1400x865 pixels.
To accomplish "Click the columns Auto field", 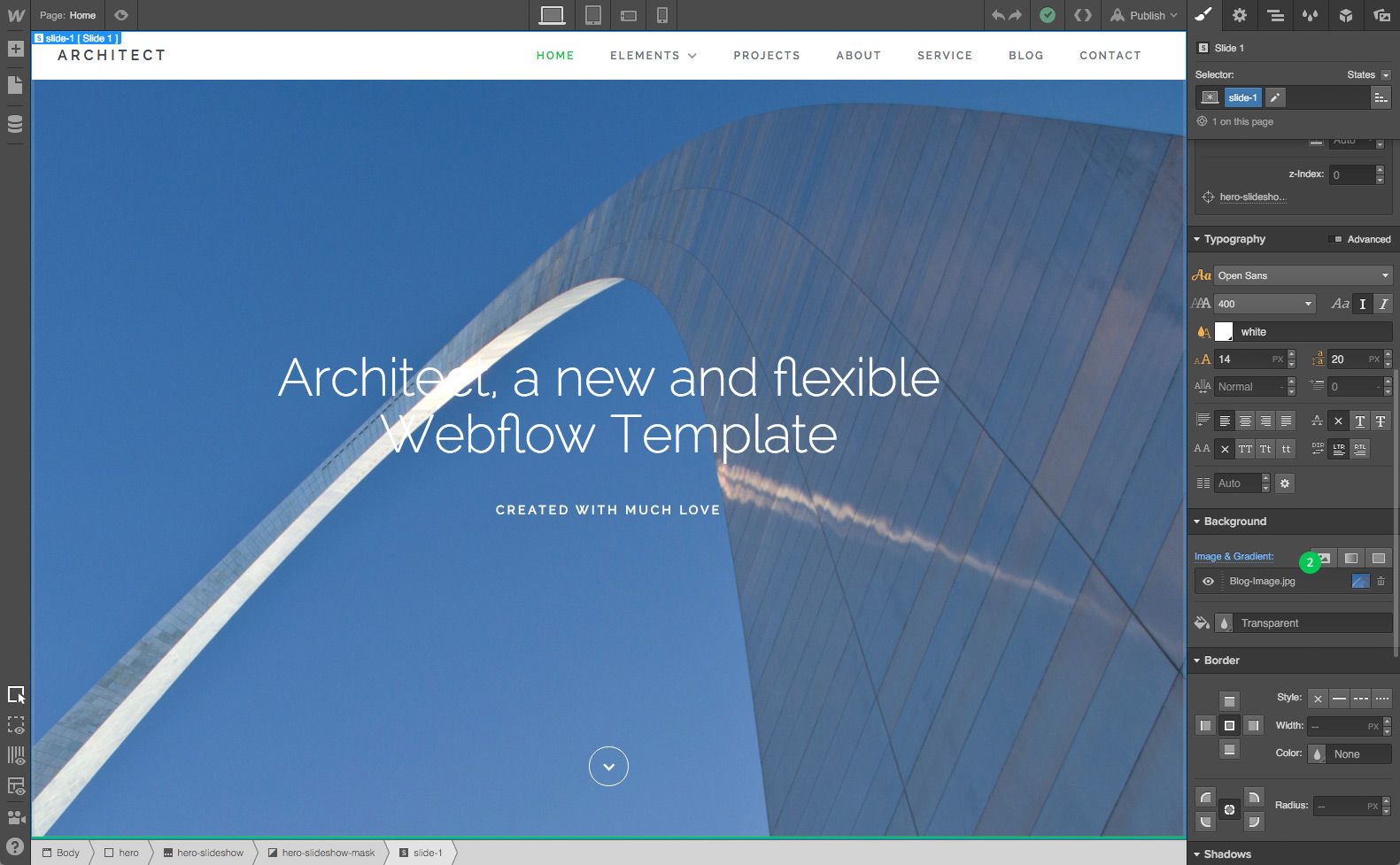I will pos(1237,483).
